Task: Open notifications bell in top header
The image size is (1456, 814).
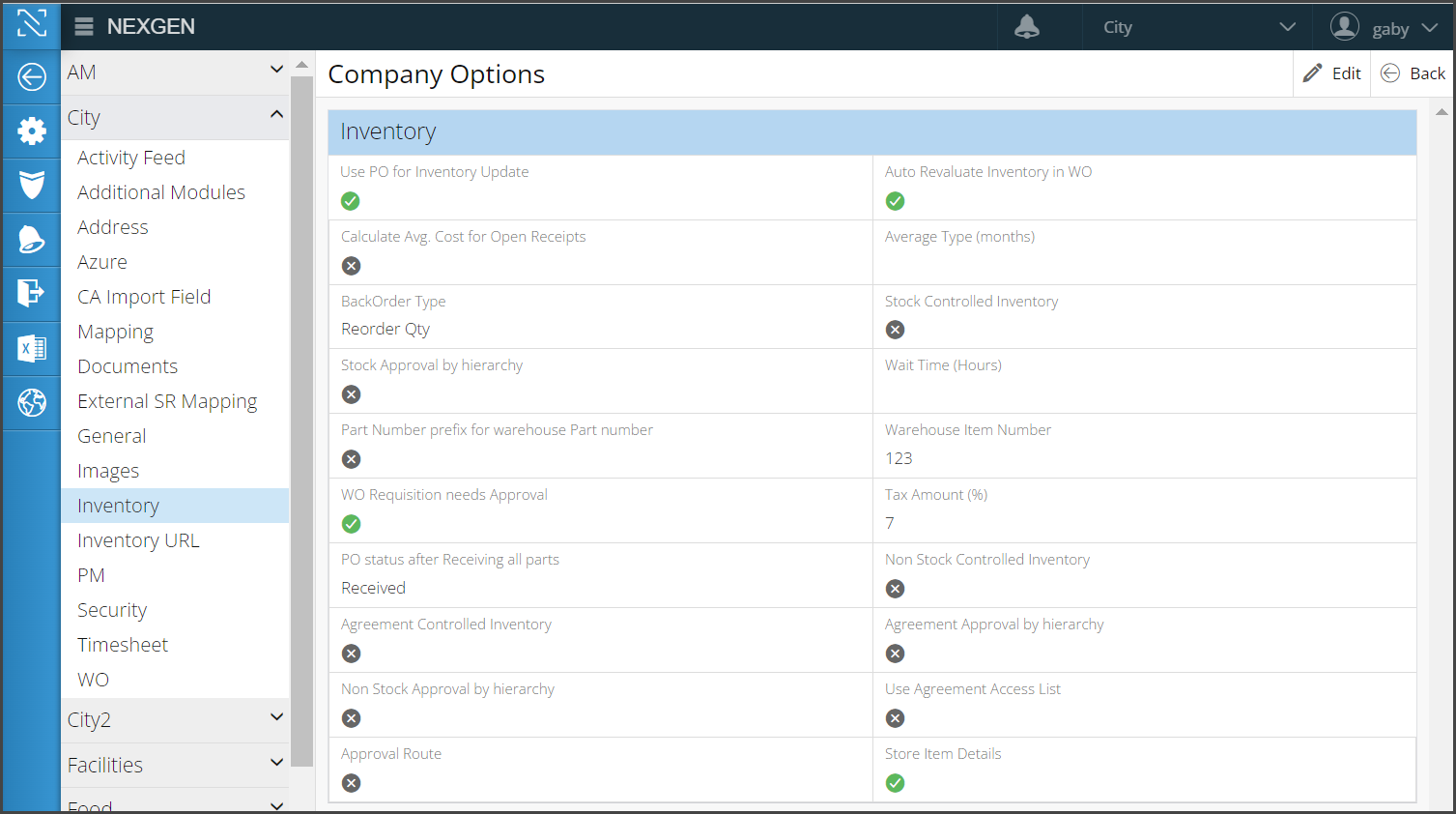Action: (1026, 27)
